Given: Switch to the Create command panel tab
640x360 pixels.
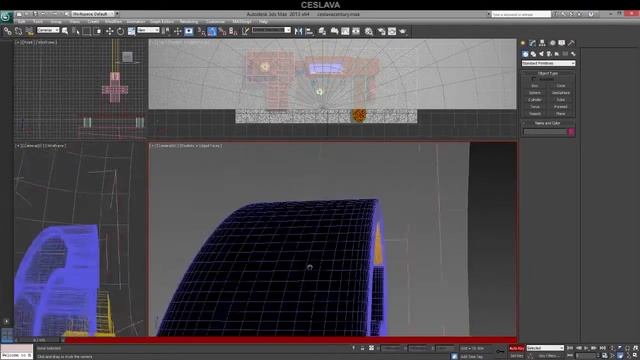Looking at the screenshot, I should (x=523, y=43).
